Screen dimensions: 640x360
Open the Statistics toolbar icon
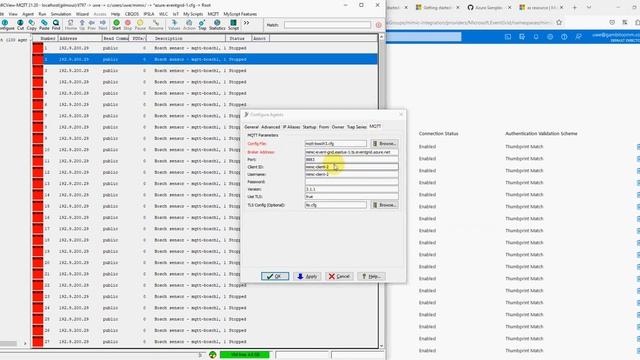217,25
